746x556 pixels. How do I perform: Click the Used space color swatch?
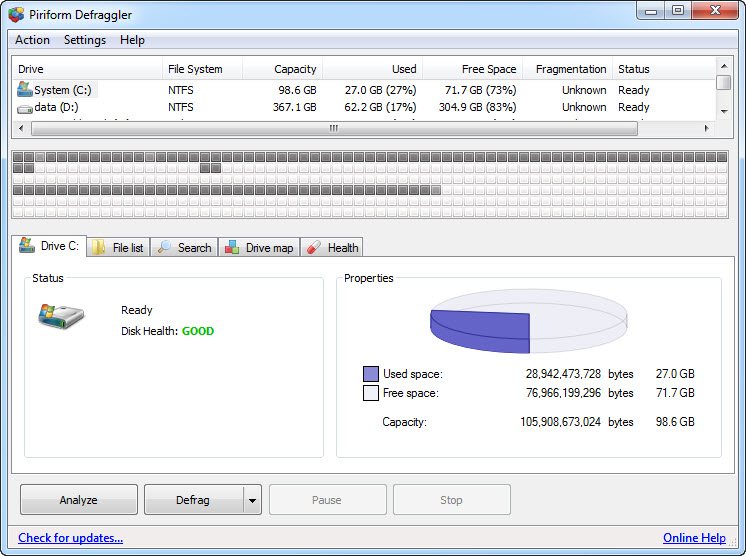click(x=371, y=374)
